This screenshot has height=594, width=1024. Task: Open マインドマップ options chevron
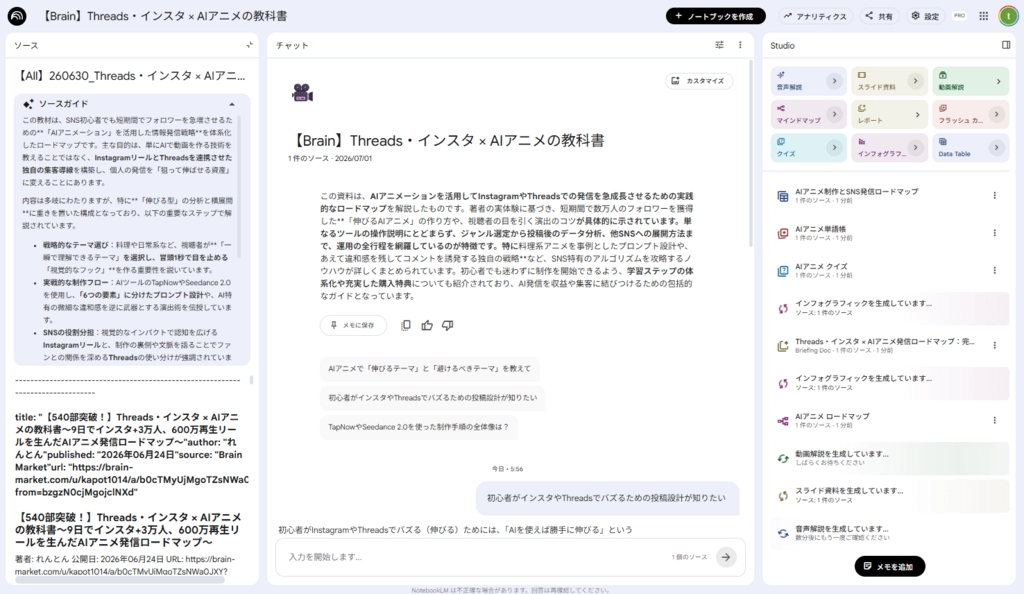[834, 114]
